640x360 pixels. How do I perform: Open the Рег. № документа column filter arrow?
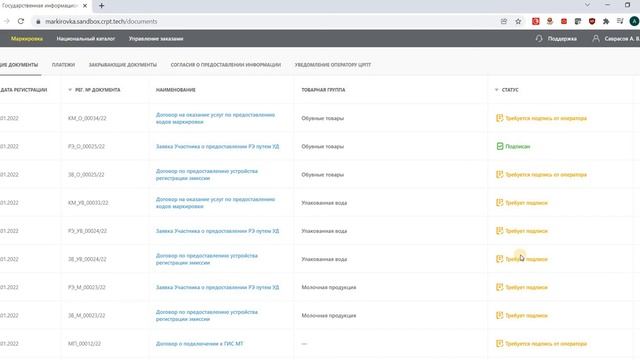(x=70, y=90)
